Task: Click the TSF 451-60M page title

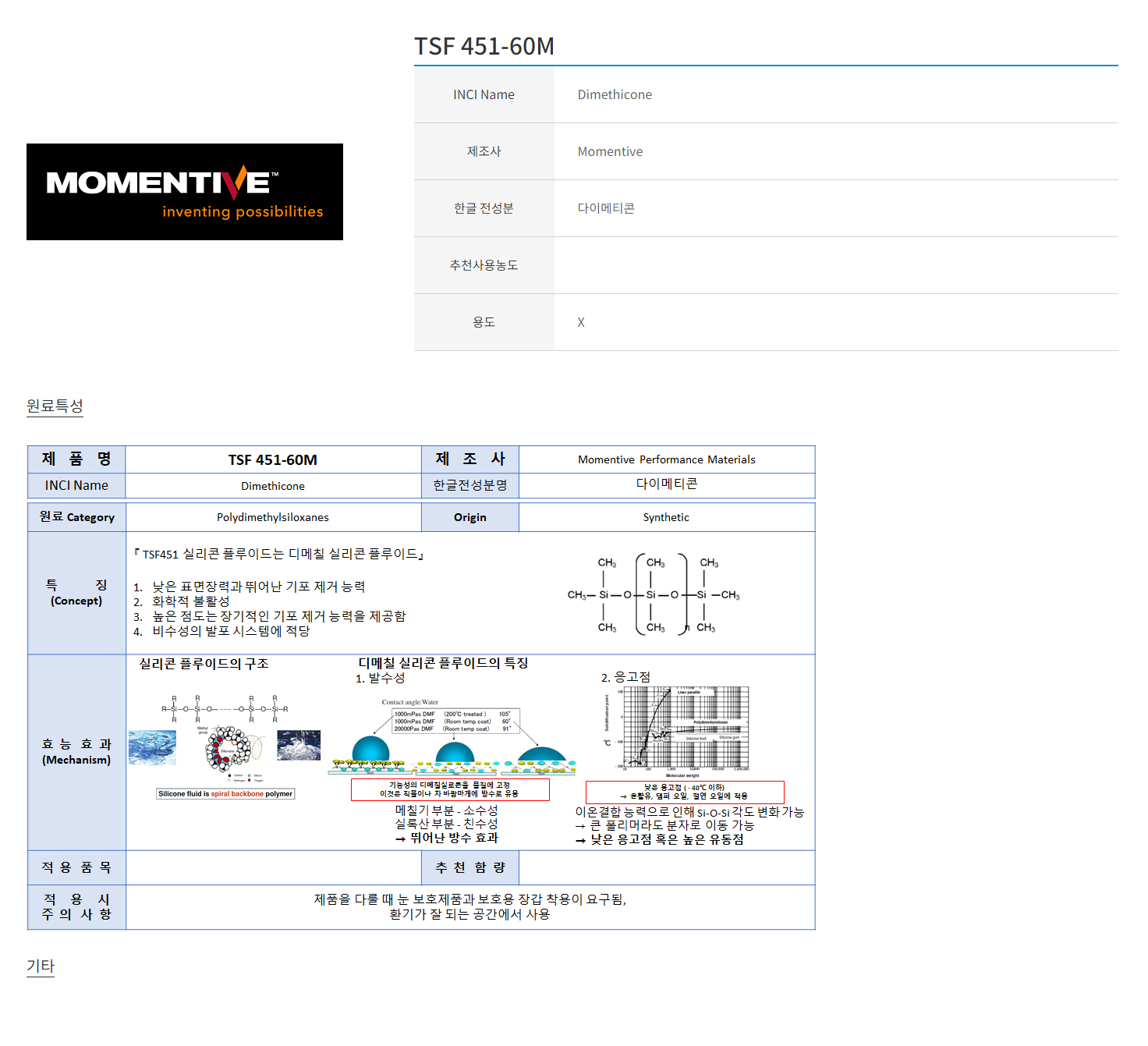Action: [484, 47]
